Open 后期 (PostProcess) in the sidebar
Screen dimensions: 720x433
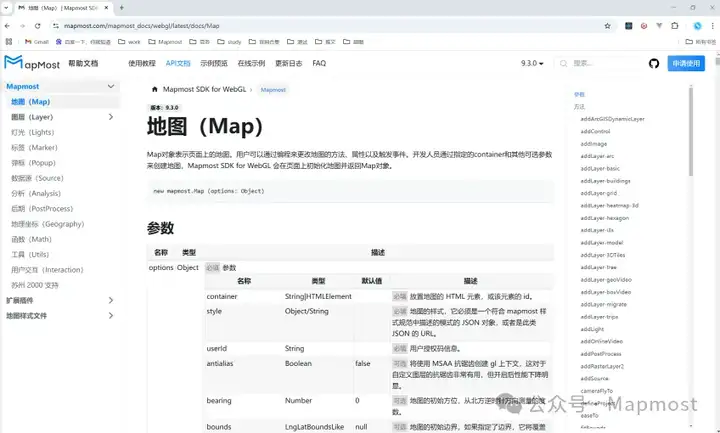42,208
